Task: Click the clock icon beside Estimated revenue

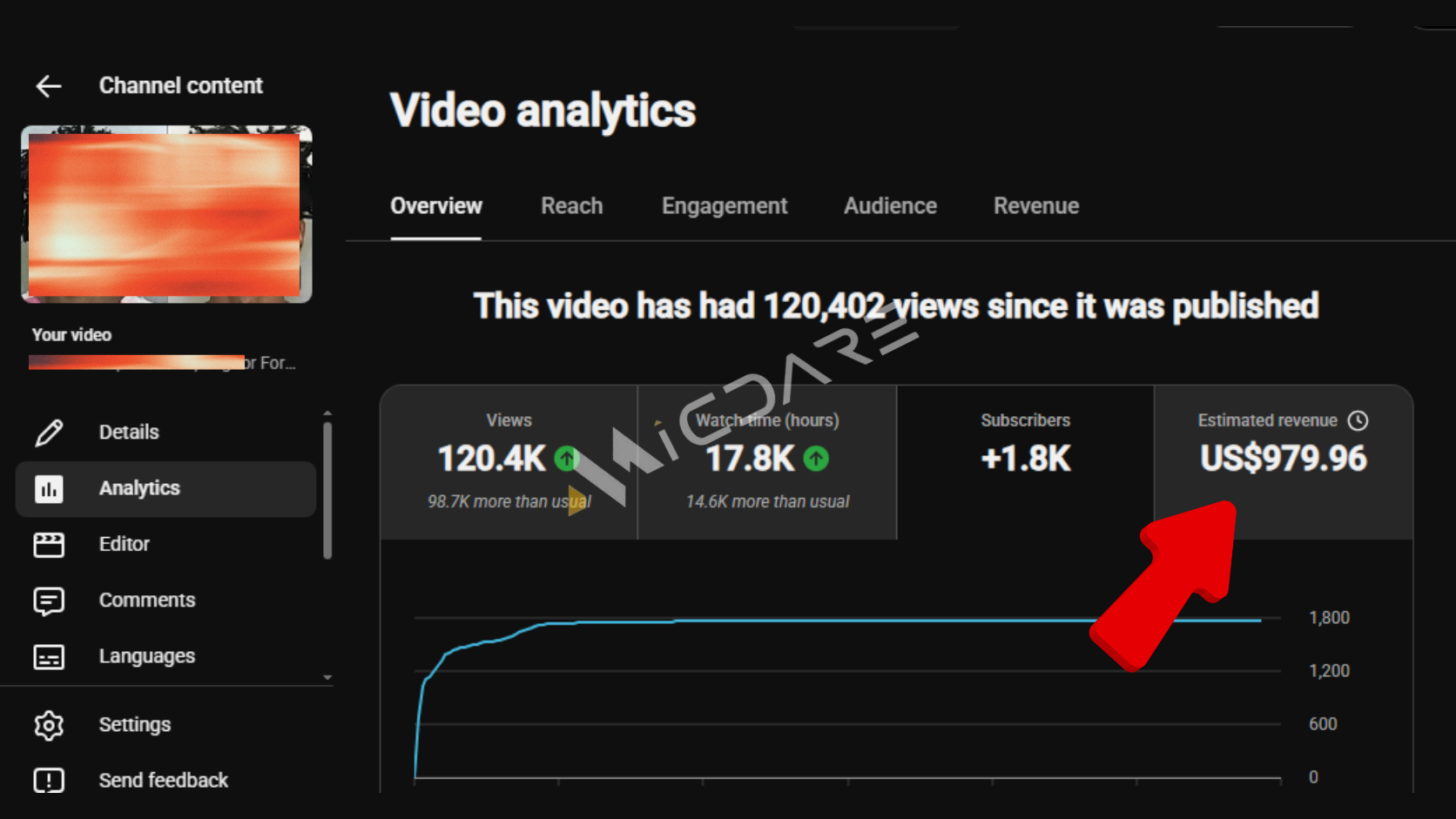Action: 1358,420
